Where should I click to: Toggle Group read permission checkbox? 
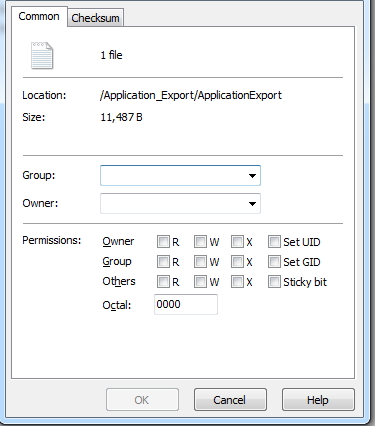pos(163,262)
